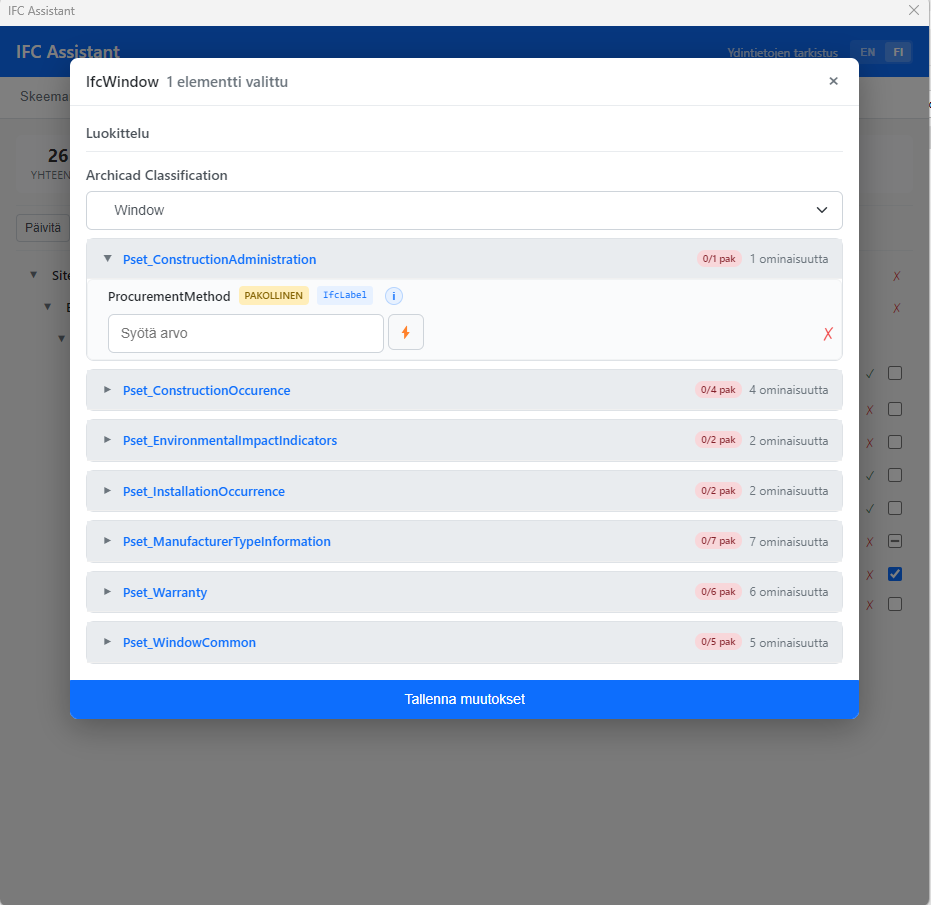Click the red X next to ProcurementMethod
This screenshot has width=931, height=905.
(827, 334)
